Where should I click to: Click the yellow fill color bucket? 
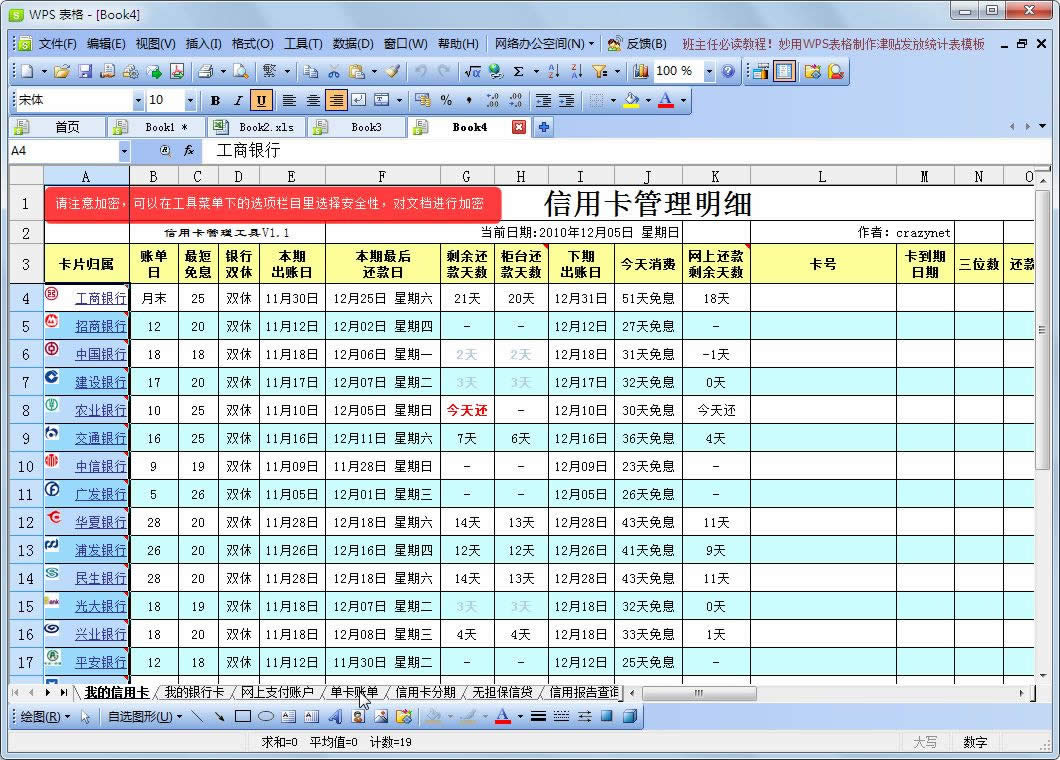(630, 100)
